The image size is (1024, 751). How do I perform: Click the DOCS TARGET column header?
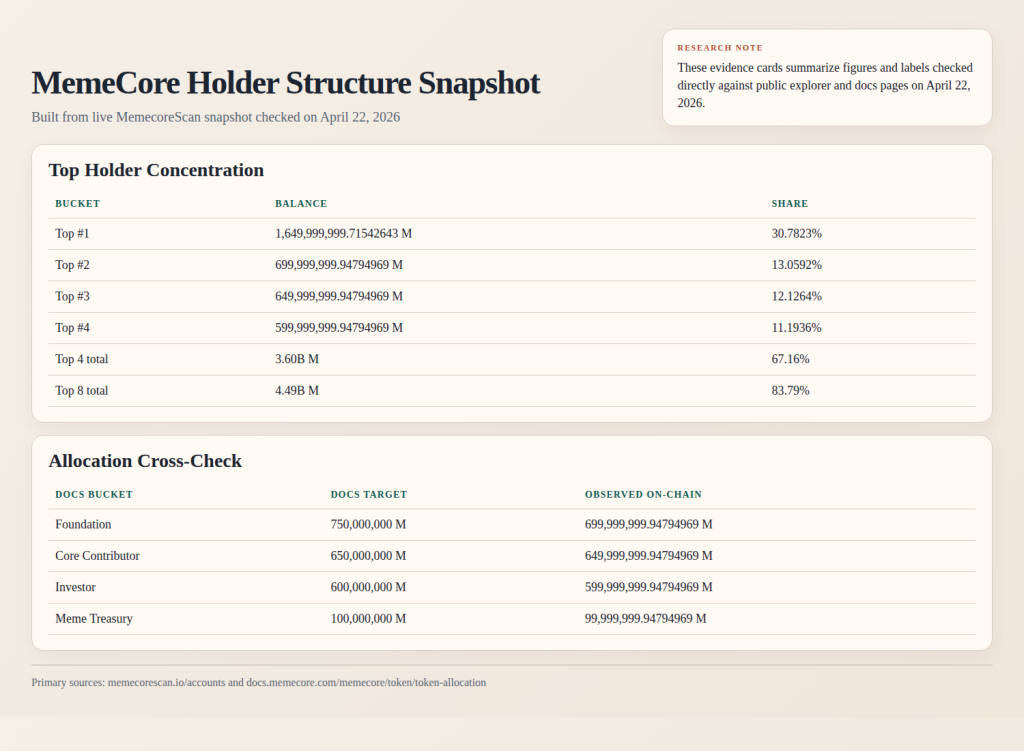pos(369,494)
